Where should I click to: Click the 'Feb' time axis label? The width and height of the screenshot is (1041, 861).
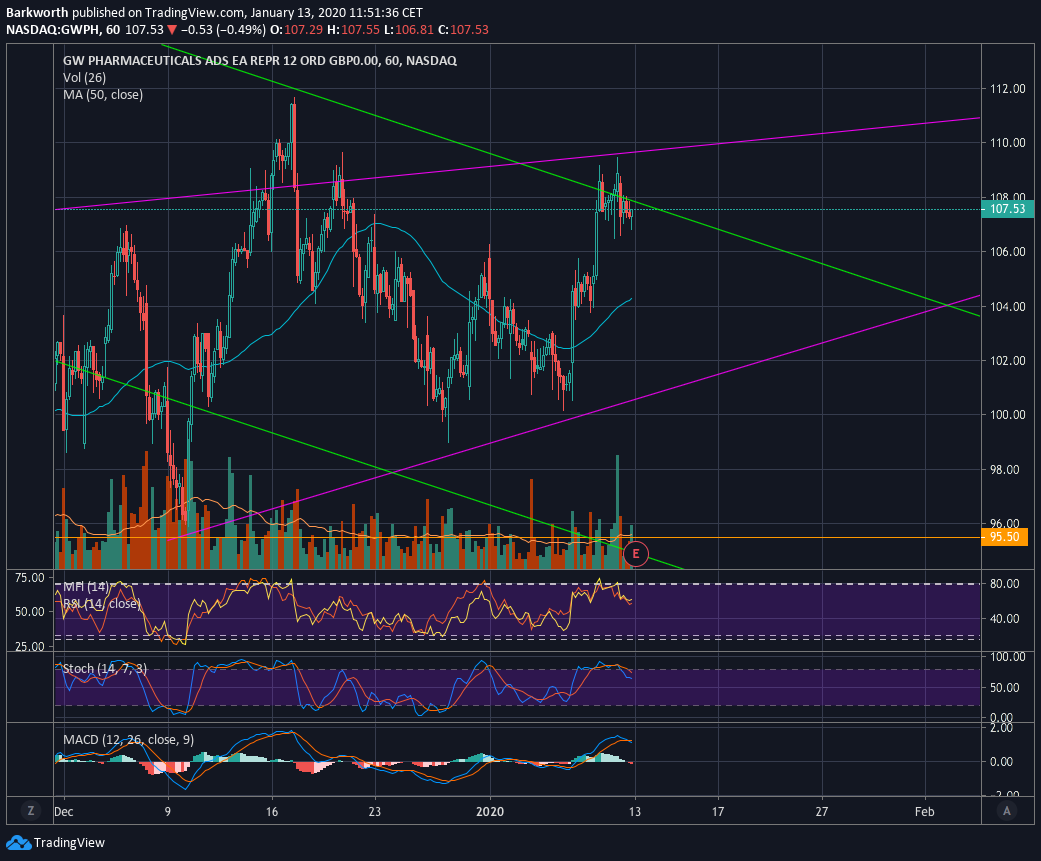pos(924,811)
